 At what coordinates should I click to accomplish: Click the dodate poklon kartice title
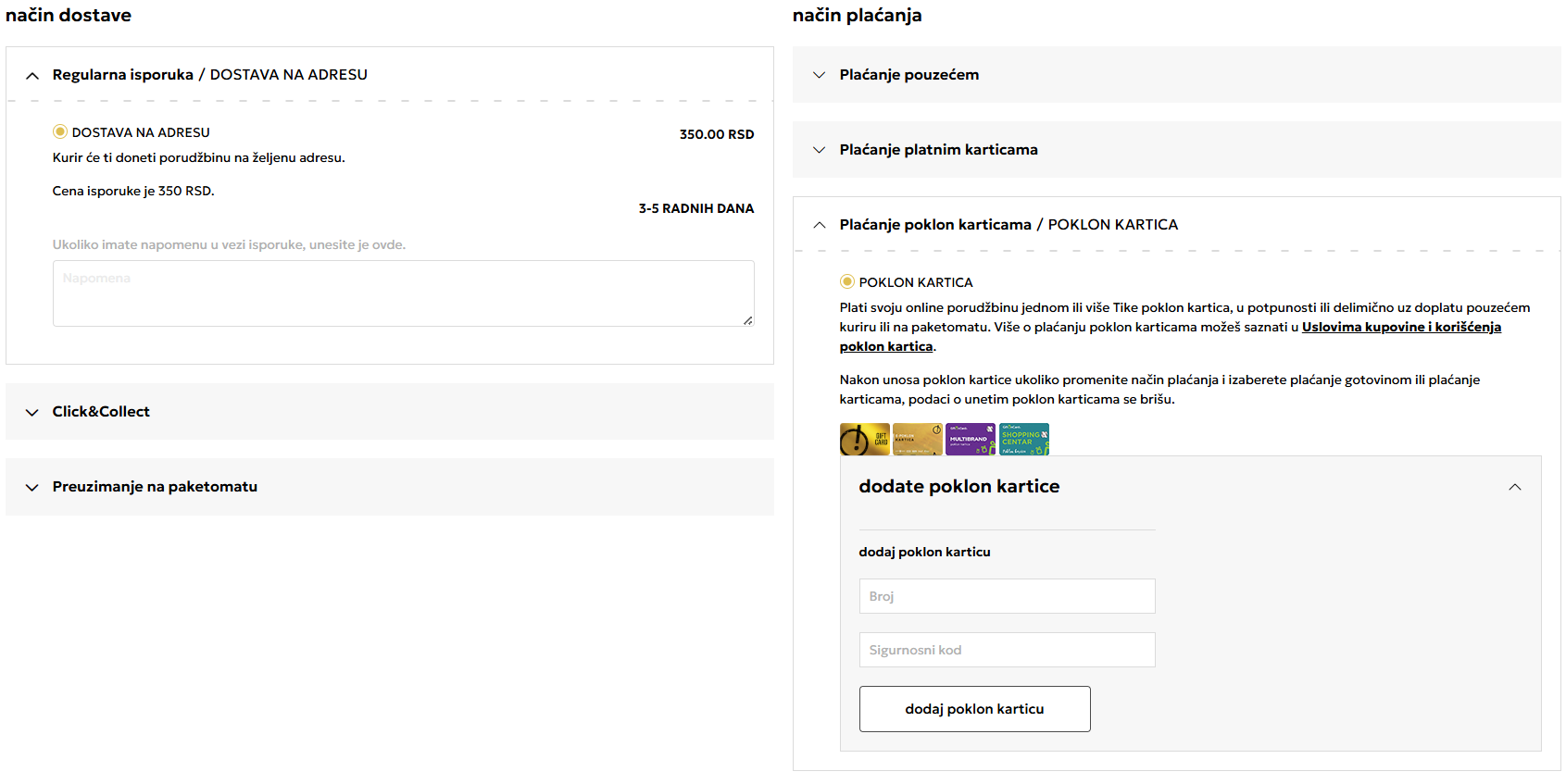pos(959,487)
